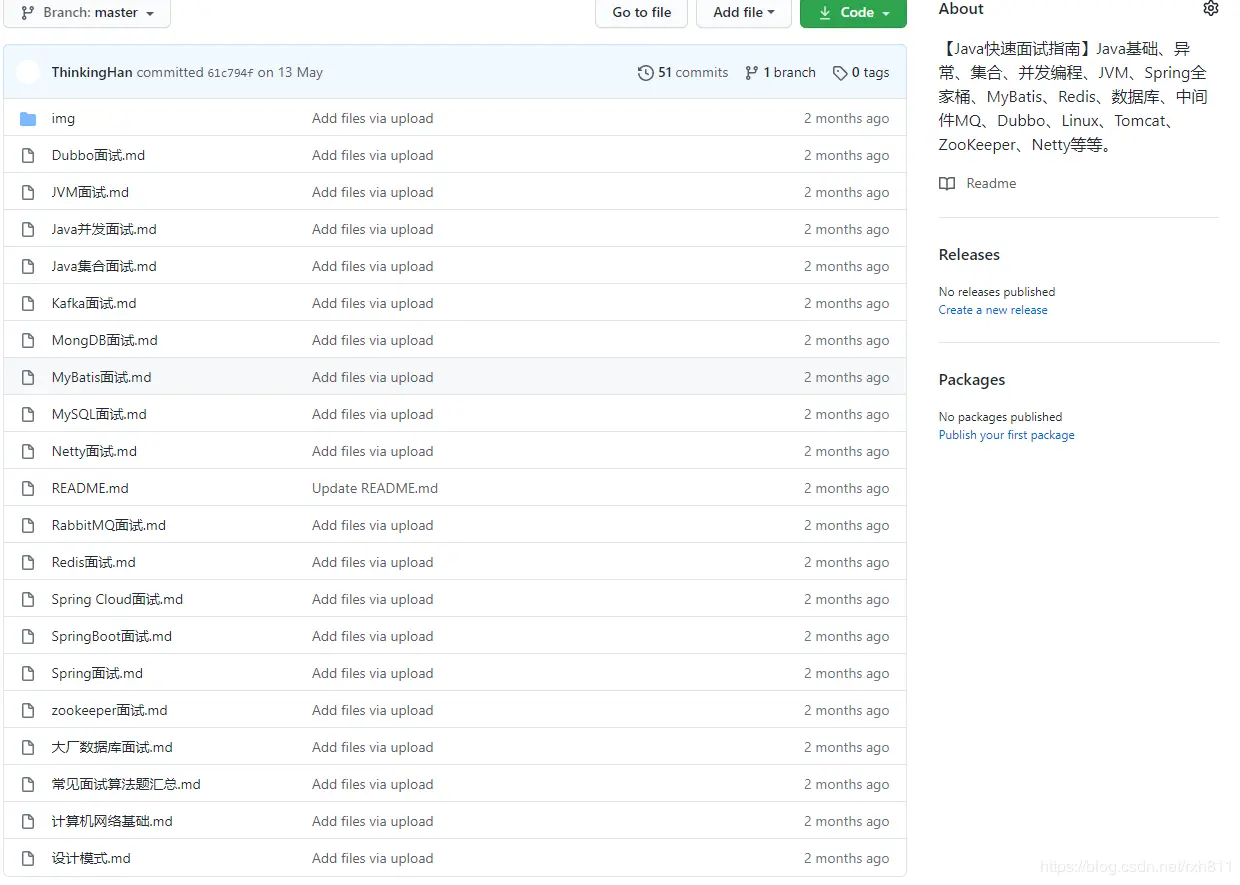Screen dimensions: 1240x885
Task: Open 设计模式.md file
Action: pos(91,858)
